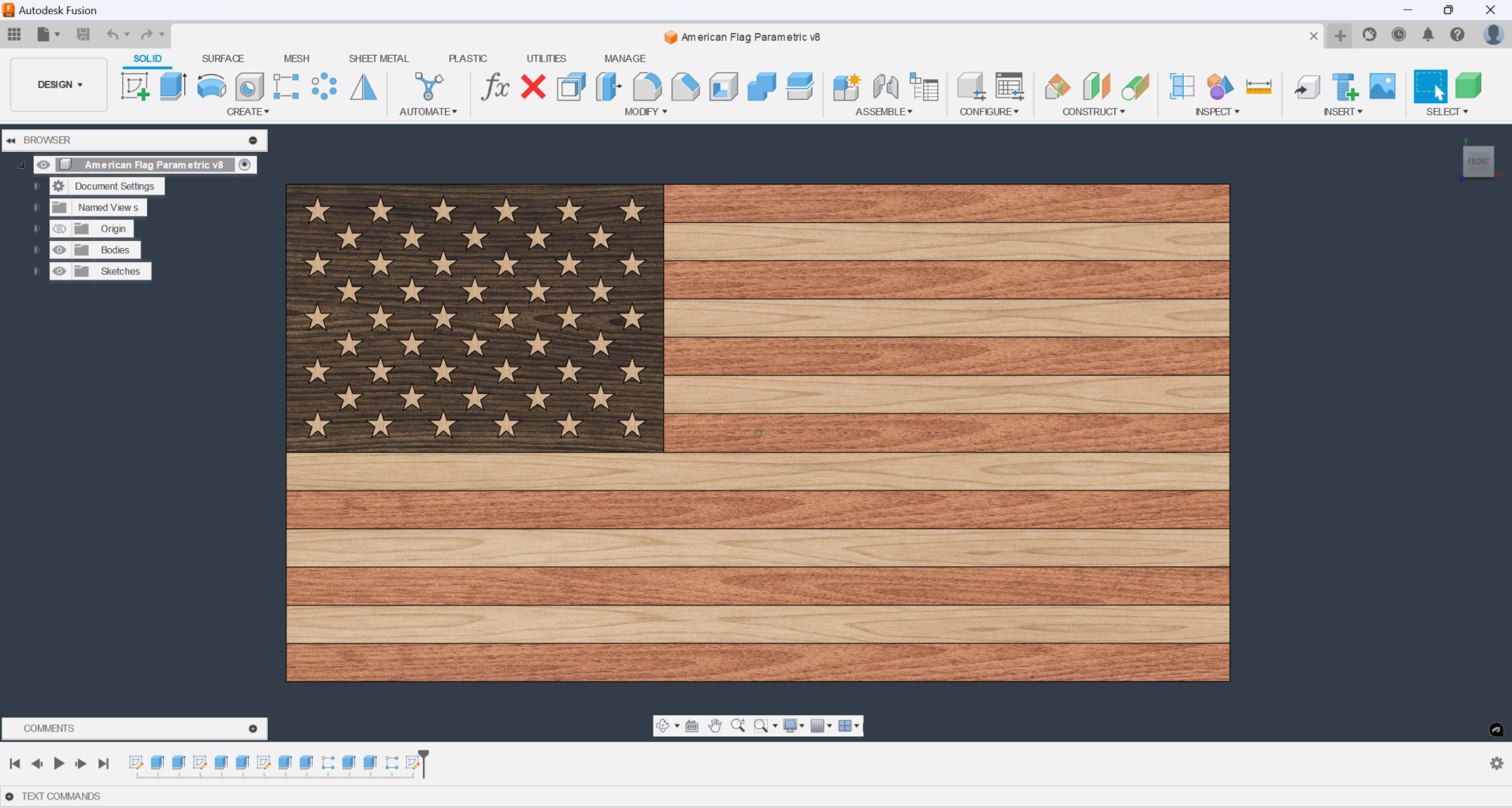Select the Revolve tool

click(x=211, y=86)
